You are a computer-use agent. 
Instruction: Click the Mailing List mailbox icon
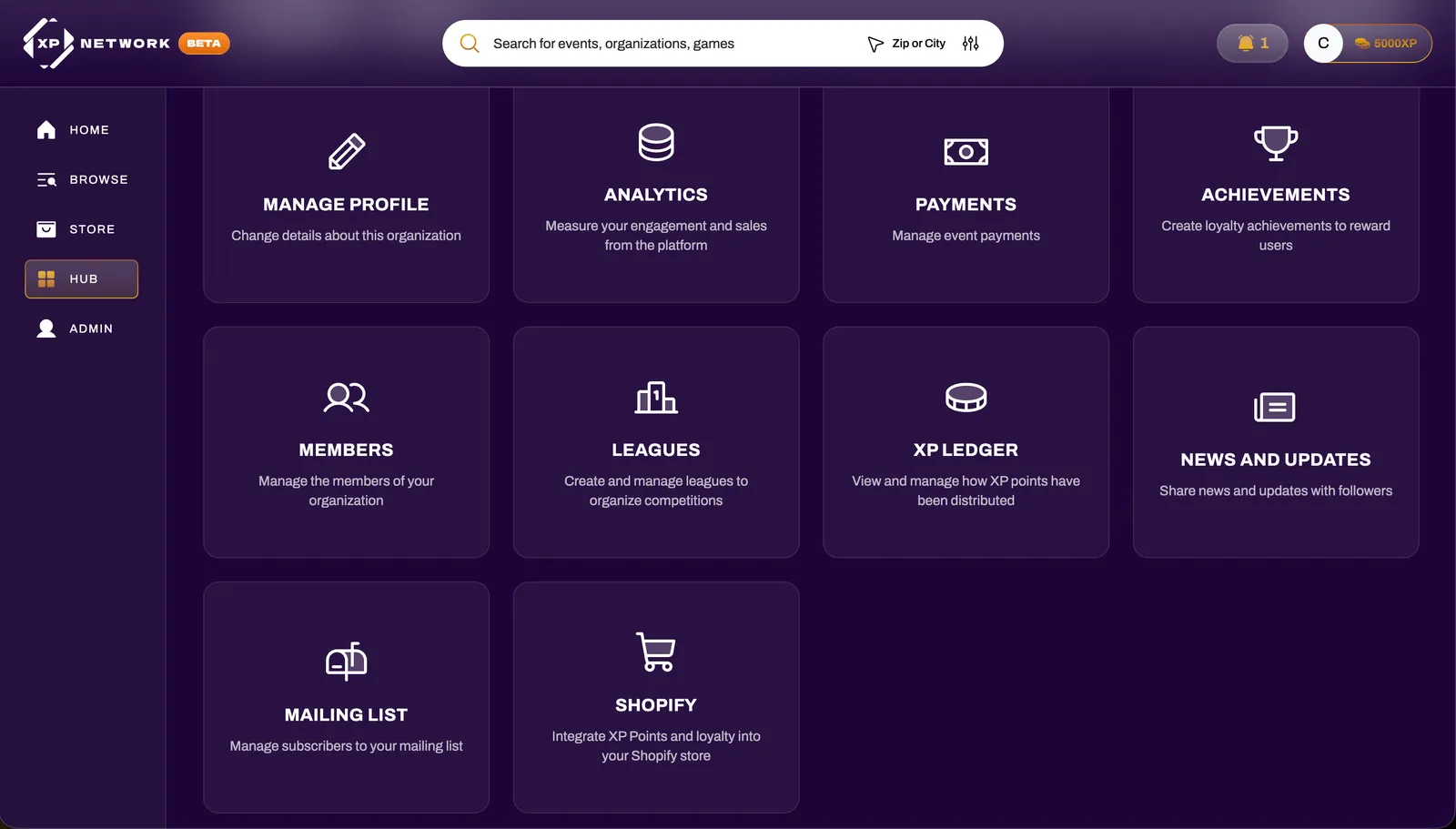pos(346,662)
